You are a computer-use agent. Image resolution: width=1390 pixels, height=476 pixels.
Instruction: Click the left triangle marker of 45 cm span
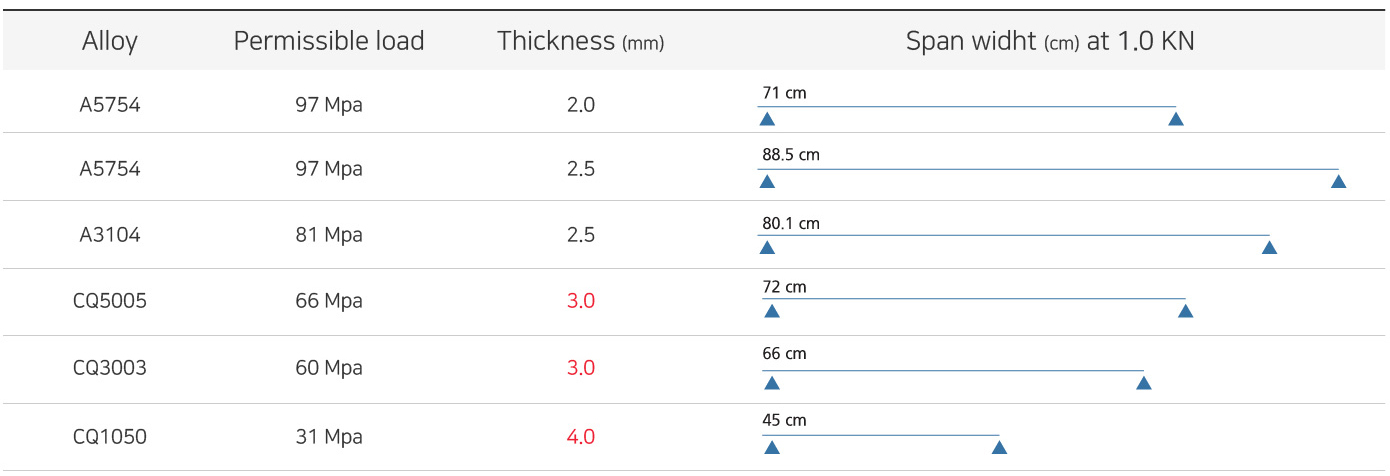(771, 447)
